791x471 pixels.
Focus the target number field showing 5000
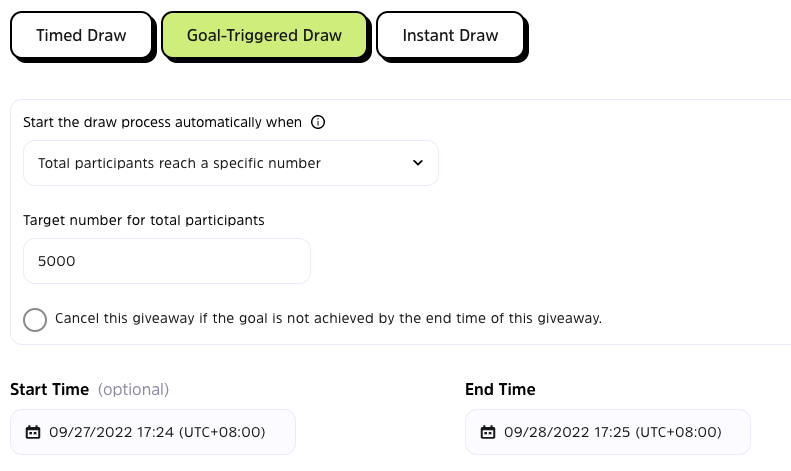point(166,261)
